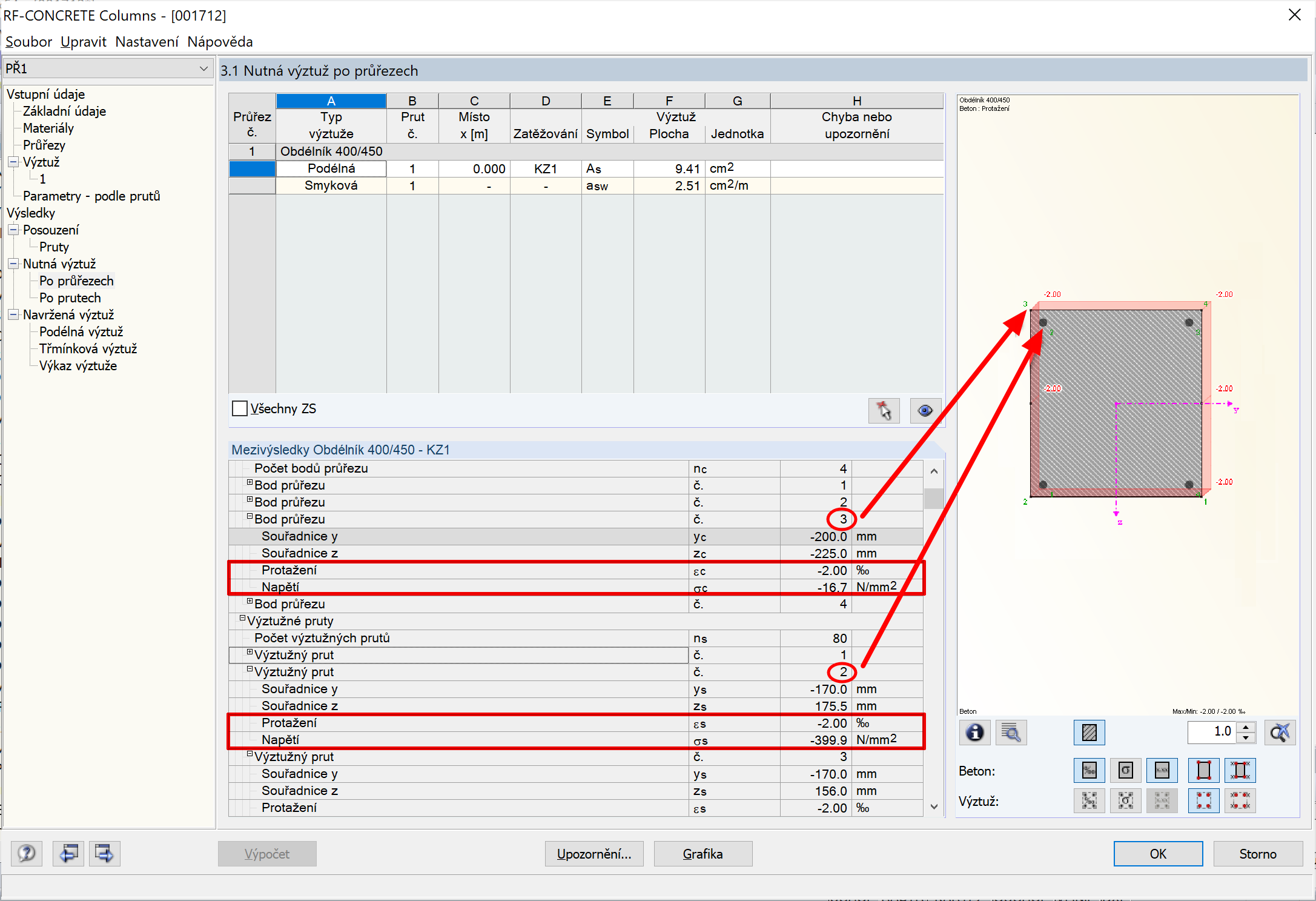1316x901 pixels.
Task: Open the help question mark icon
Action: [x=27, y=854]
